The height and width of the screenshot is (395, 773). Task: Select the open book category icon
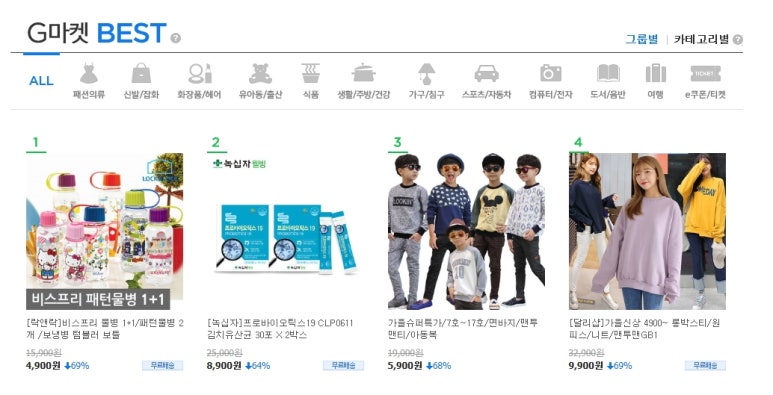coord(608,73)
